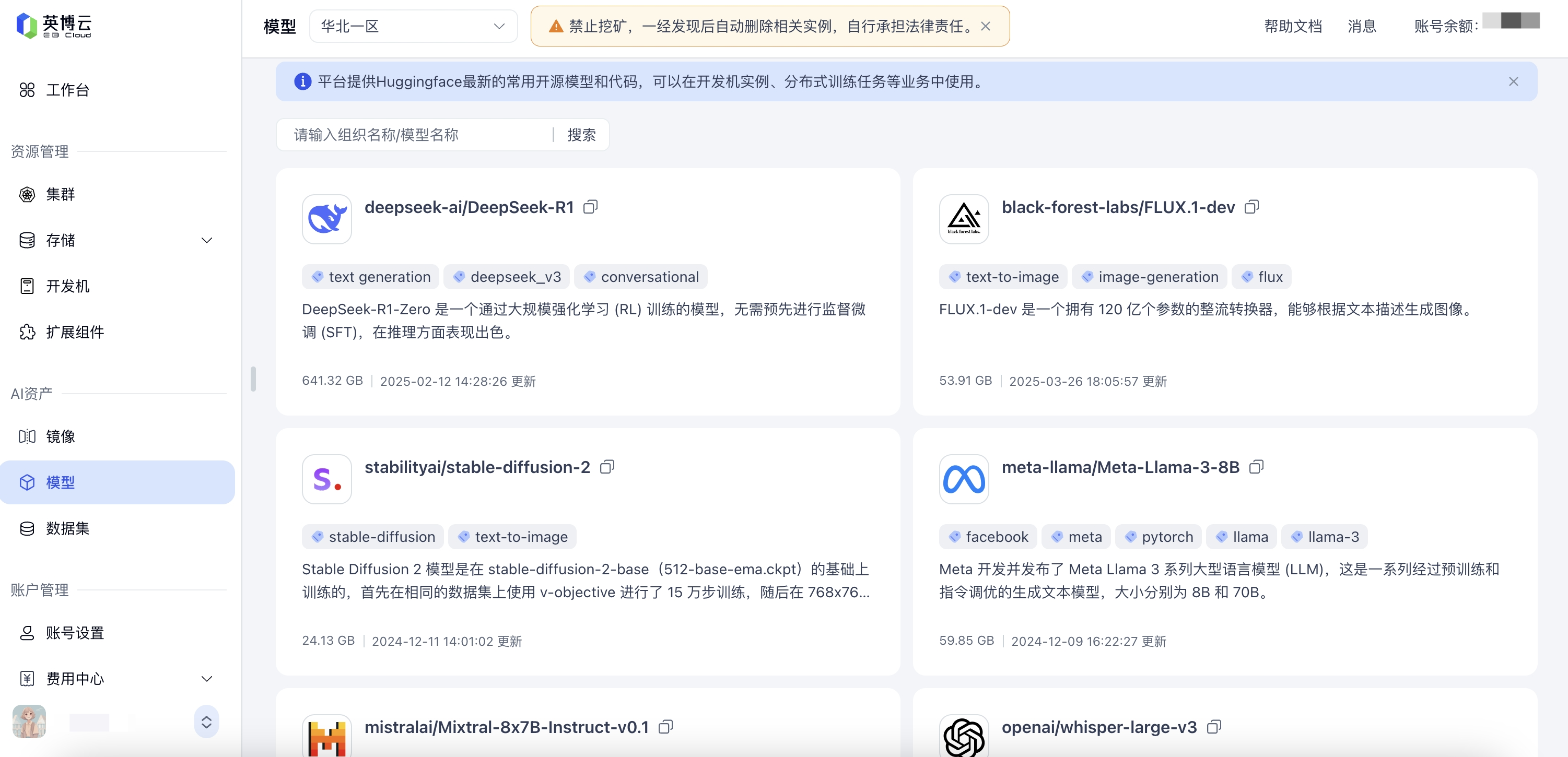Dismiss the mining warning banner

(986, 26)
